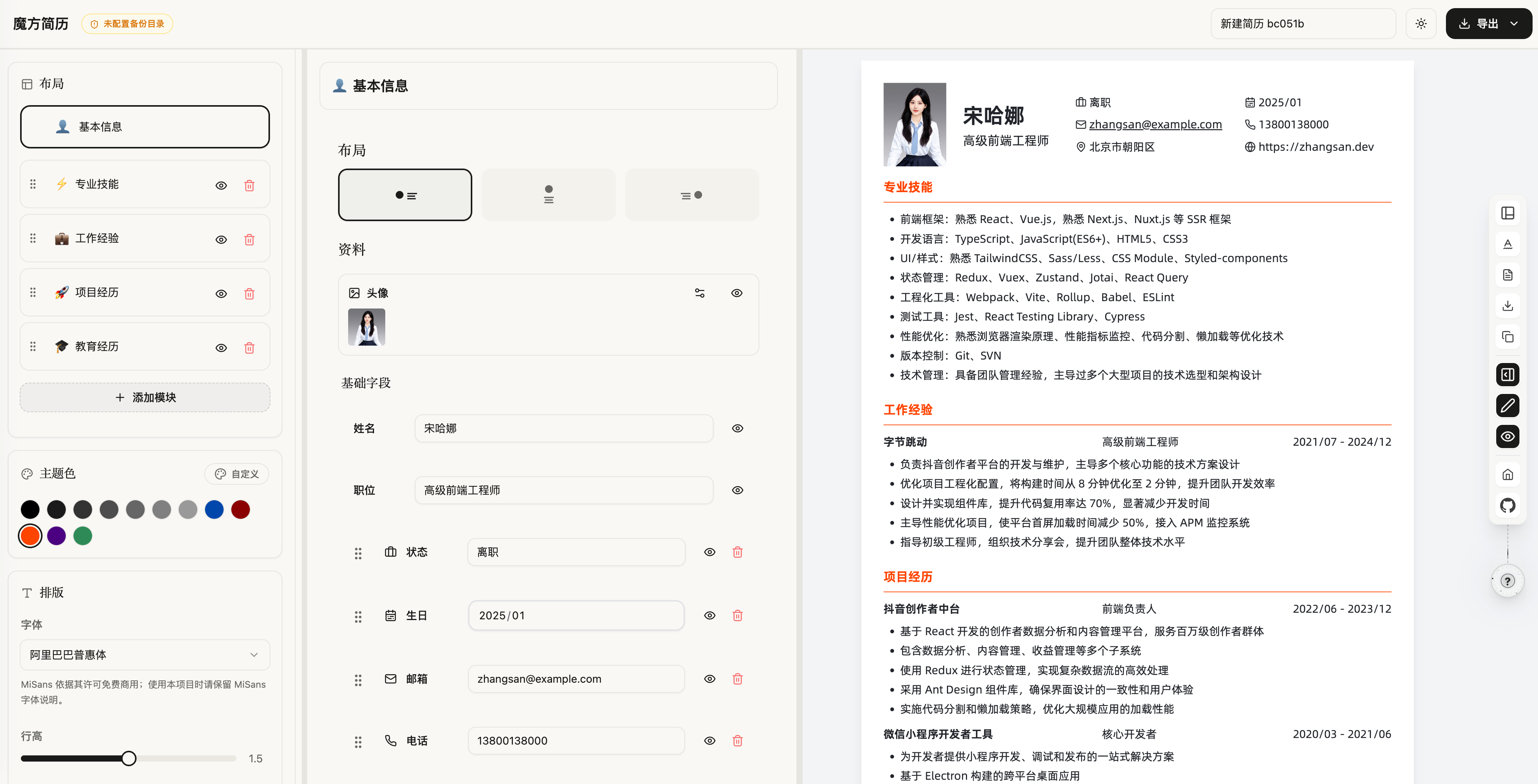Click the download icon on the right toolbar
Image resolution: width=1538 pixels, height=784 pixels.
pos(1507,305)
